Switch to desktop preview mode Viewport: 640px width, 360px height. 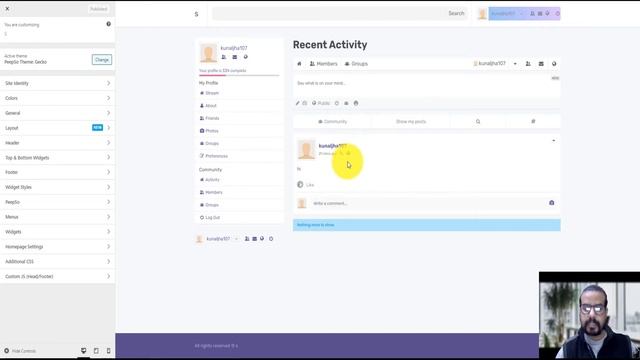click(x=83, y=351)
